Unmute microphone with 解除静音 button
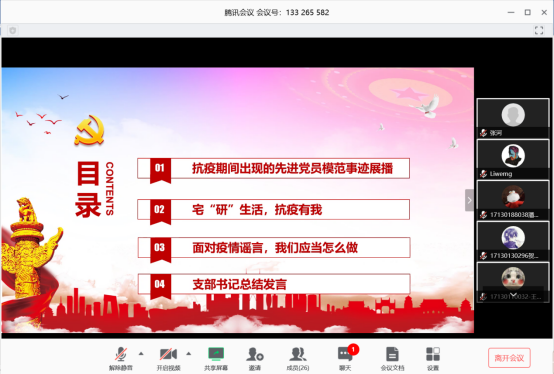 121,358
